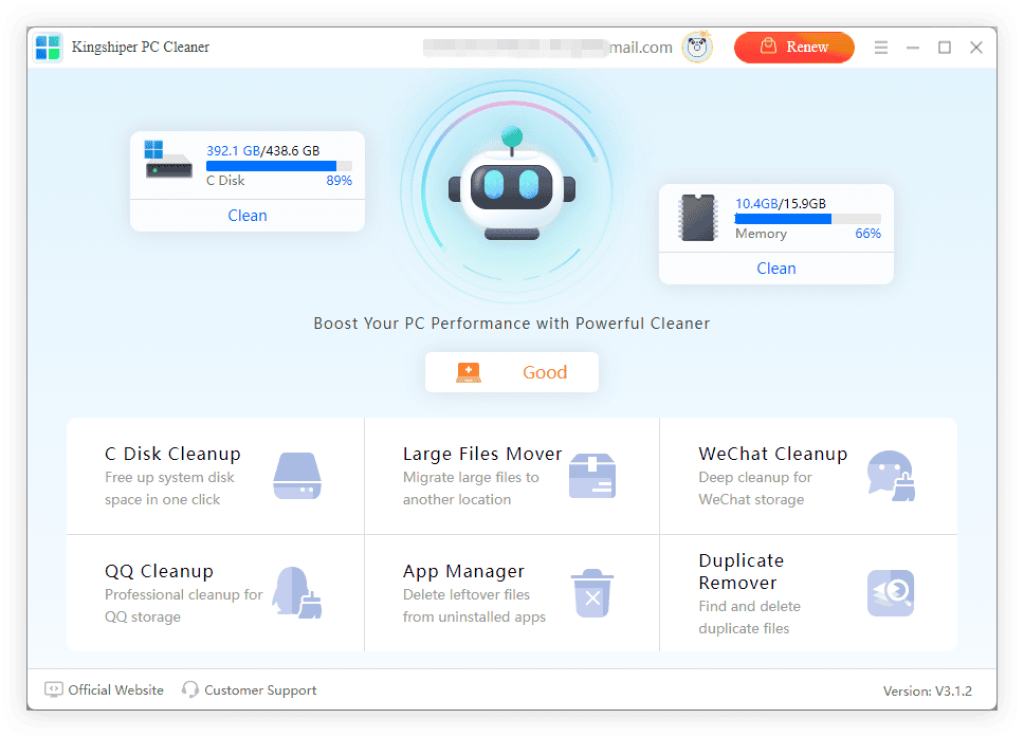Click the Kingshiper PC Cleaner title text
Viewport: 1024px width, 737px height.
click(140, 47)
